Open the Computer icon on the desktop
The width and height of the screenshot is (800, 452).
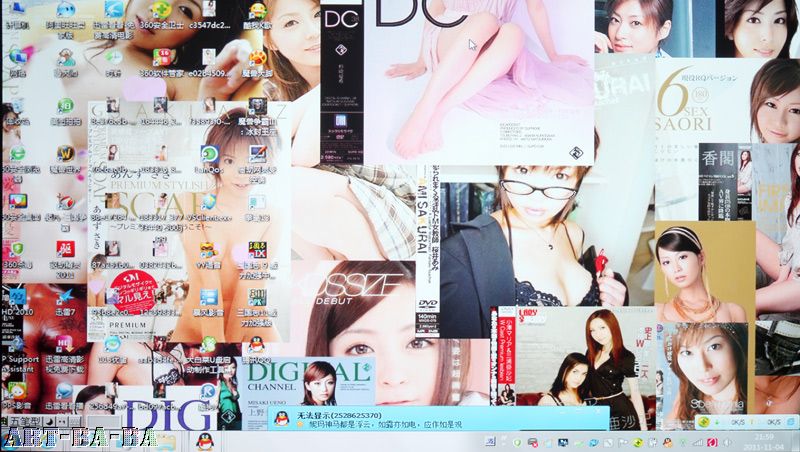[17, 14]
